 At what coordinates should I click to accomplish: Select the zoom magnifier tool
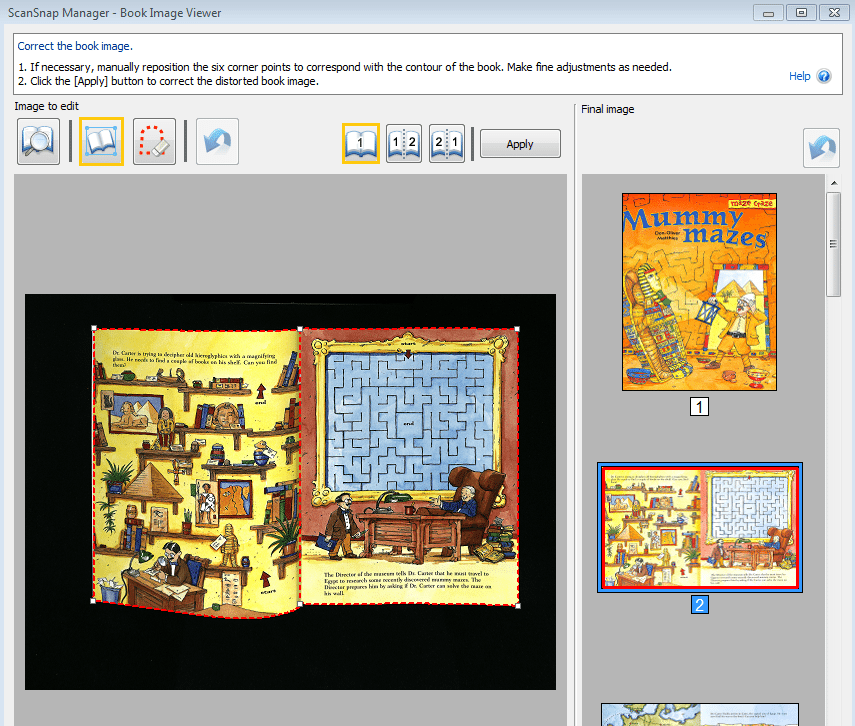pos(38,142)
